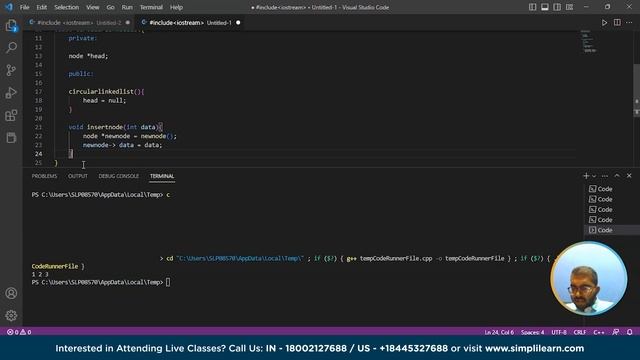Click the editor minimap preview
The width and height of the screenshot is (640, 360).
point(589,42)
